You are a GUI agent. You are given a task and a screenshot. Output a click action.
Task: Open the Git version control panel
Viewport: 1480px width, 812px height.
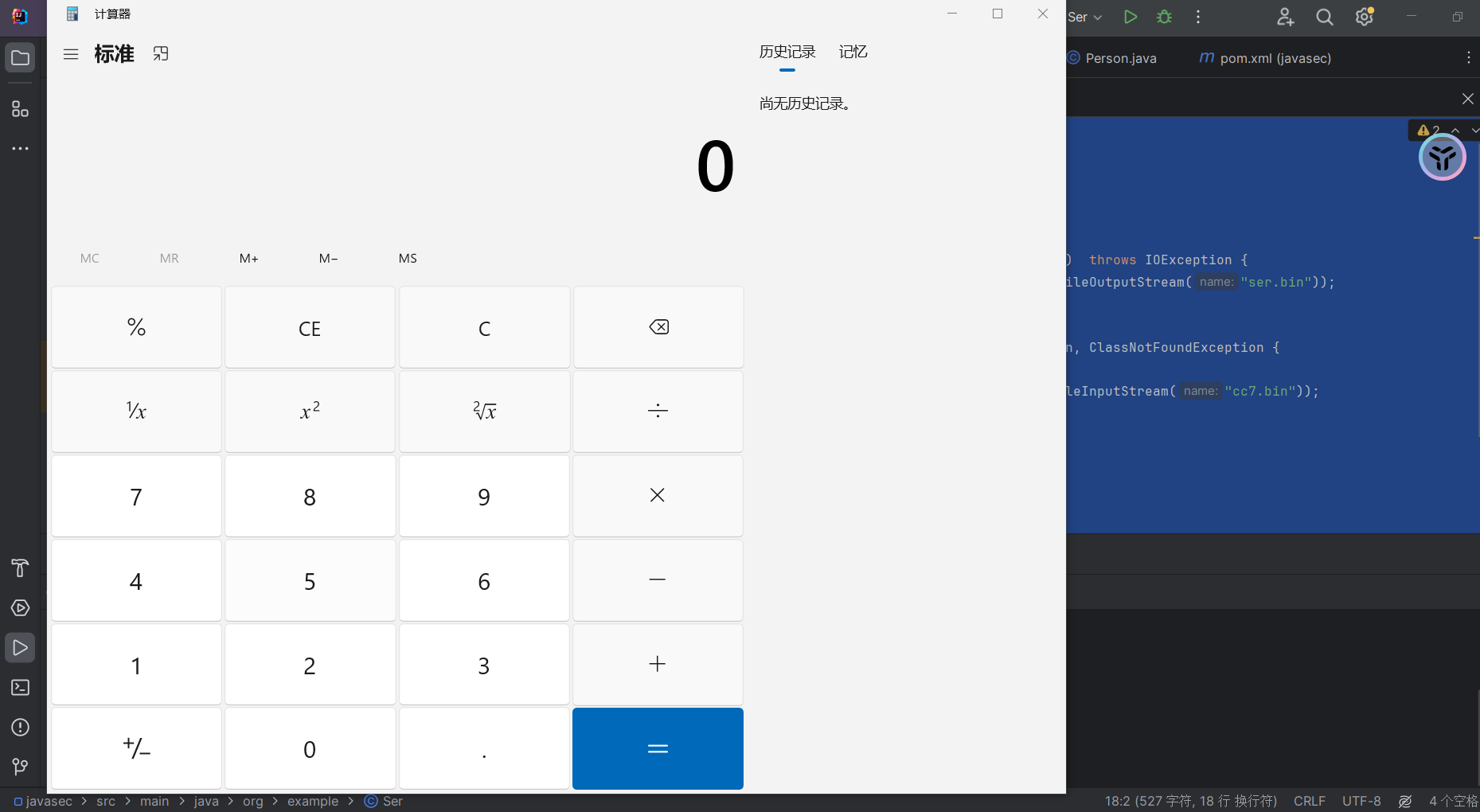coord(20,767)
